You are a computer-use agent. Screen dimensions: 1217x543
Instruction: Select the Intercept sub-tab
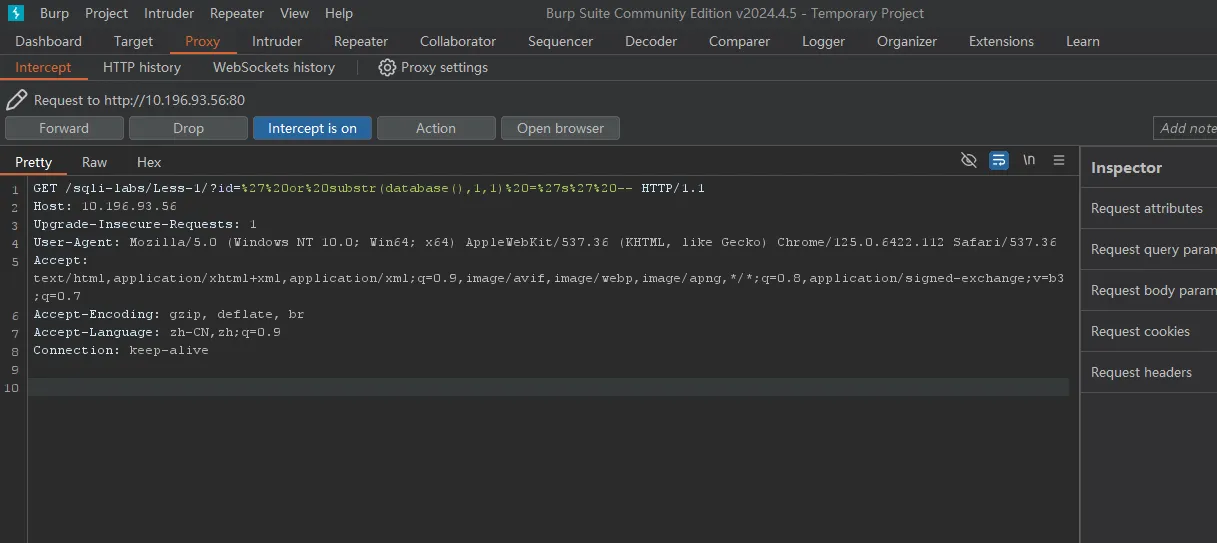(x=43, y=67)
